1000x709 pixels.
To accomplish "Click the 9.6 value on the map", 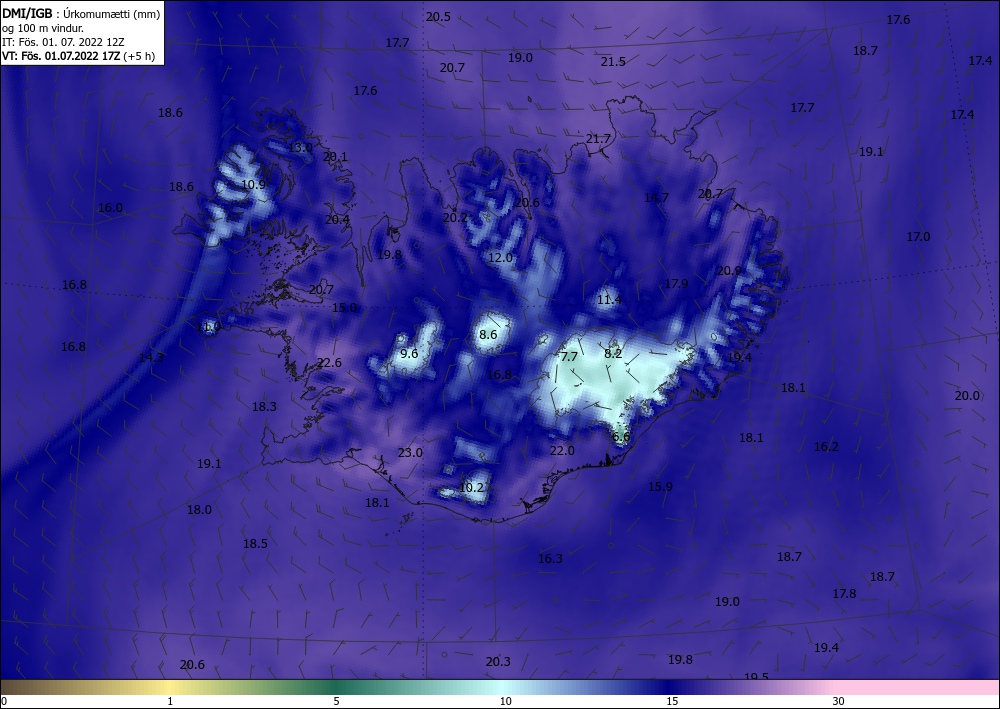I will tap(409, 353).
